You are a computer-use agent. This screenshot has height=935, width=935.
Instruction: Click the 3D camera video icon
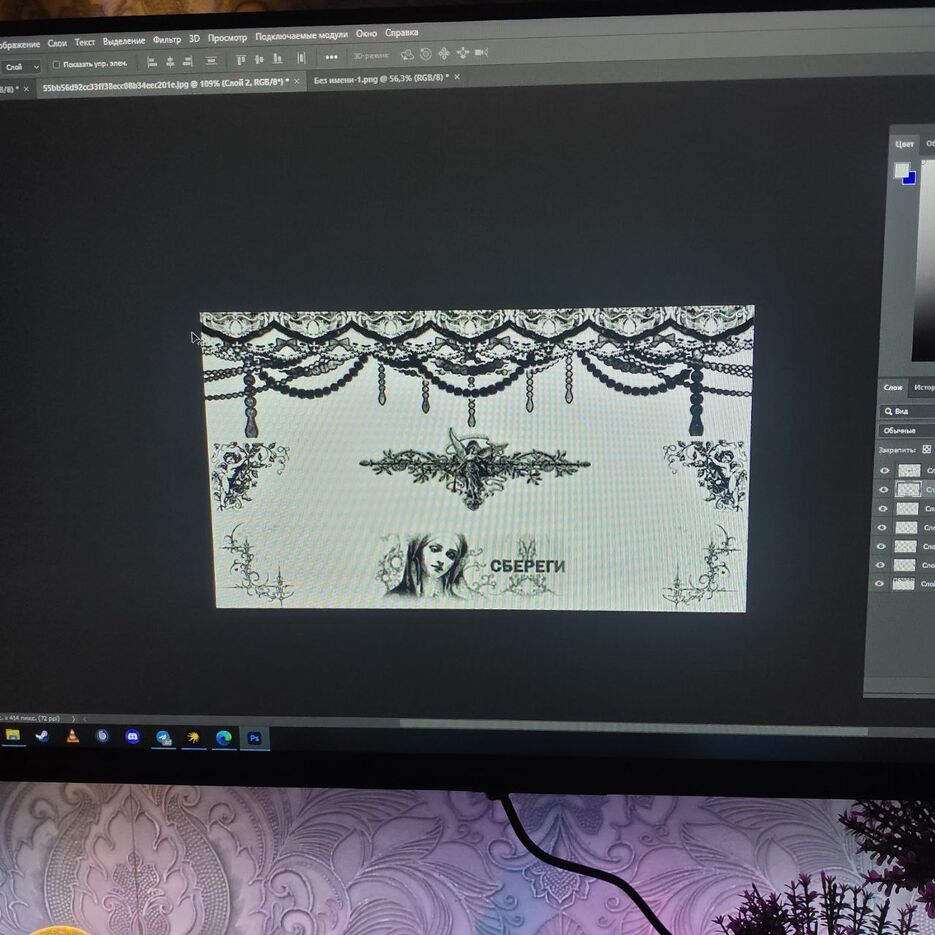(x=481, y=52)
